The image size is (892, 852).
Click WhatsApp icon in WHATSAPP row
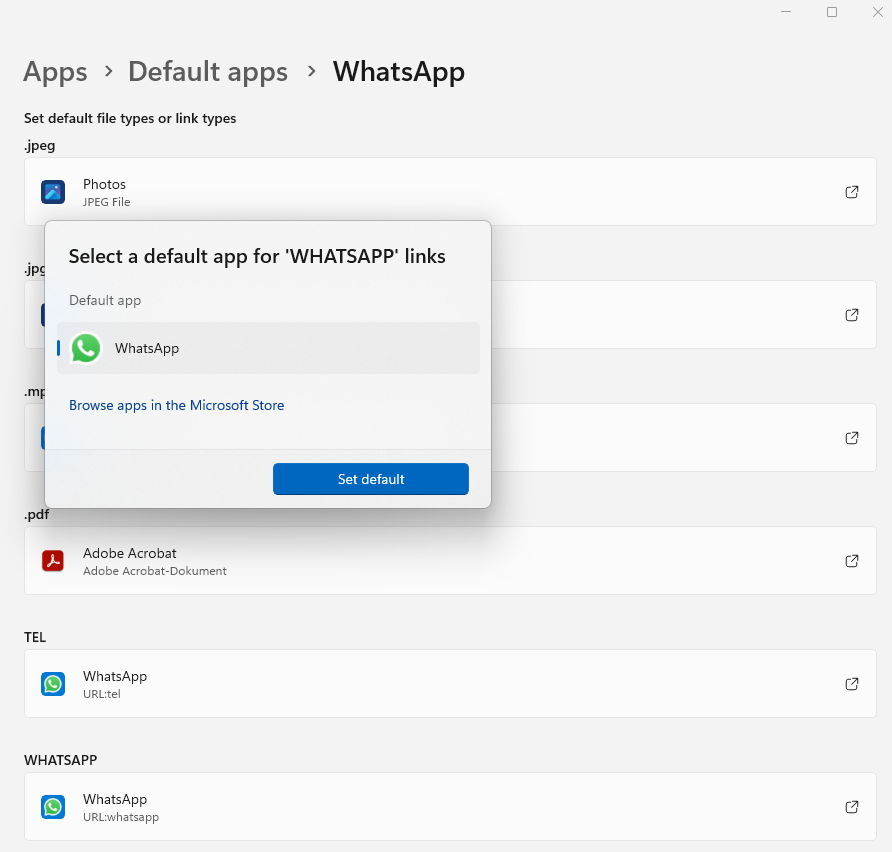(x=53, y=806)
